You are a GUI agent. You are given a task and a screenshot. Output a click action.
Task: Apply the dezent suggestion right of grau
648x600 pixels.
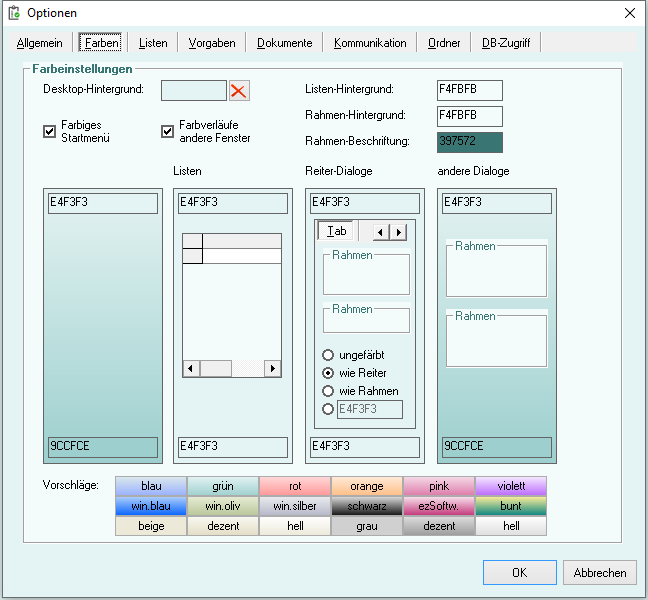pyautogui.click(x=439, y=526)
